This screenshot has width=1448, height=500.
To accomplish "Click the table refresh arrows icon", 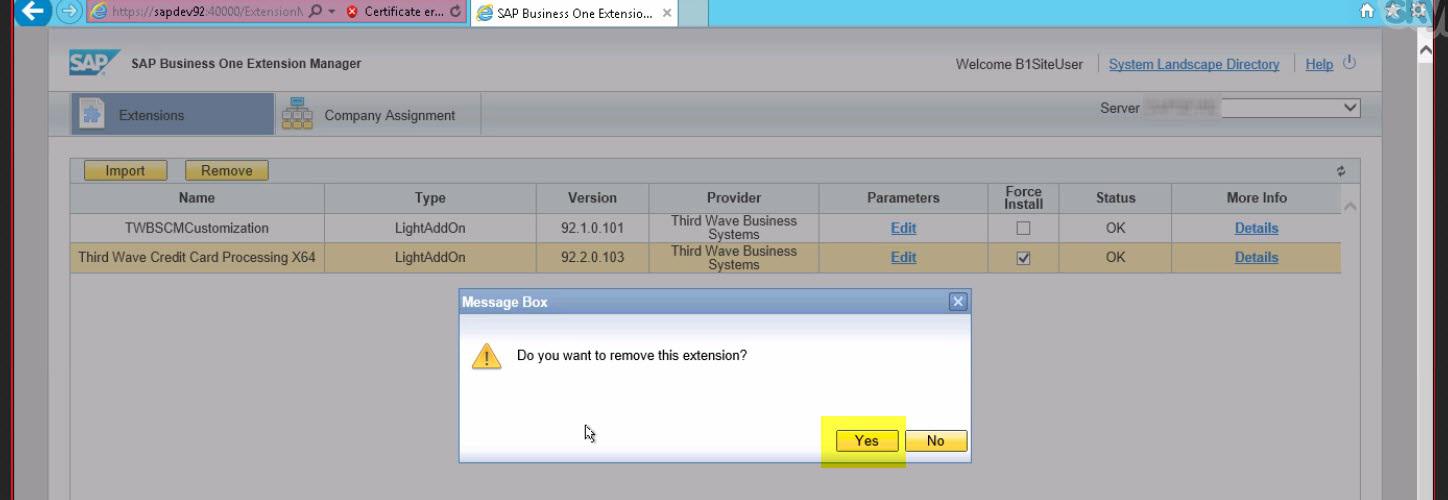I will tap(1341, 171).
